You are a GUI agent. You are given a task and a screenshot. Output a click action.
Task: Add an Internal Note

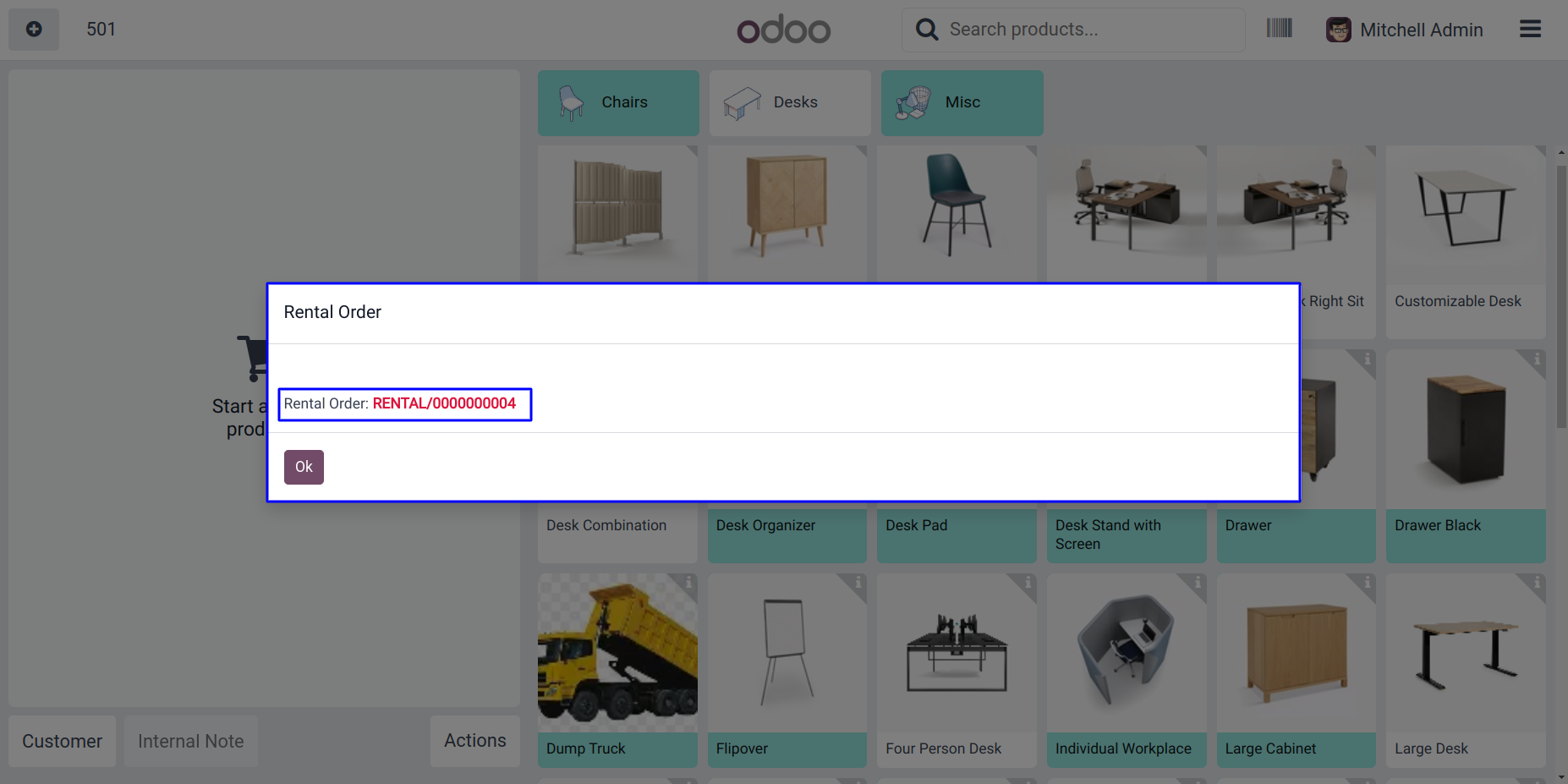(x=190, y=742)
